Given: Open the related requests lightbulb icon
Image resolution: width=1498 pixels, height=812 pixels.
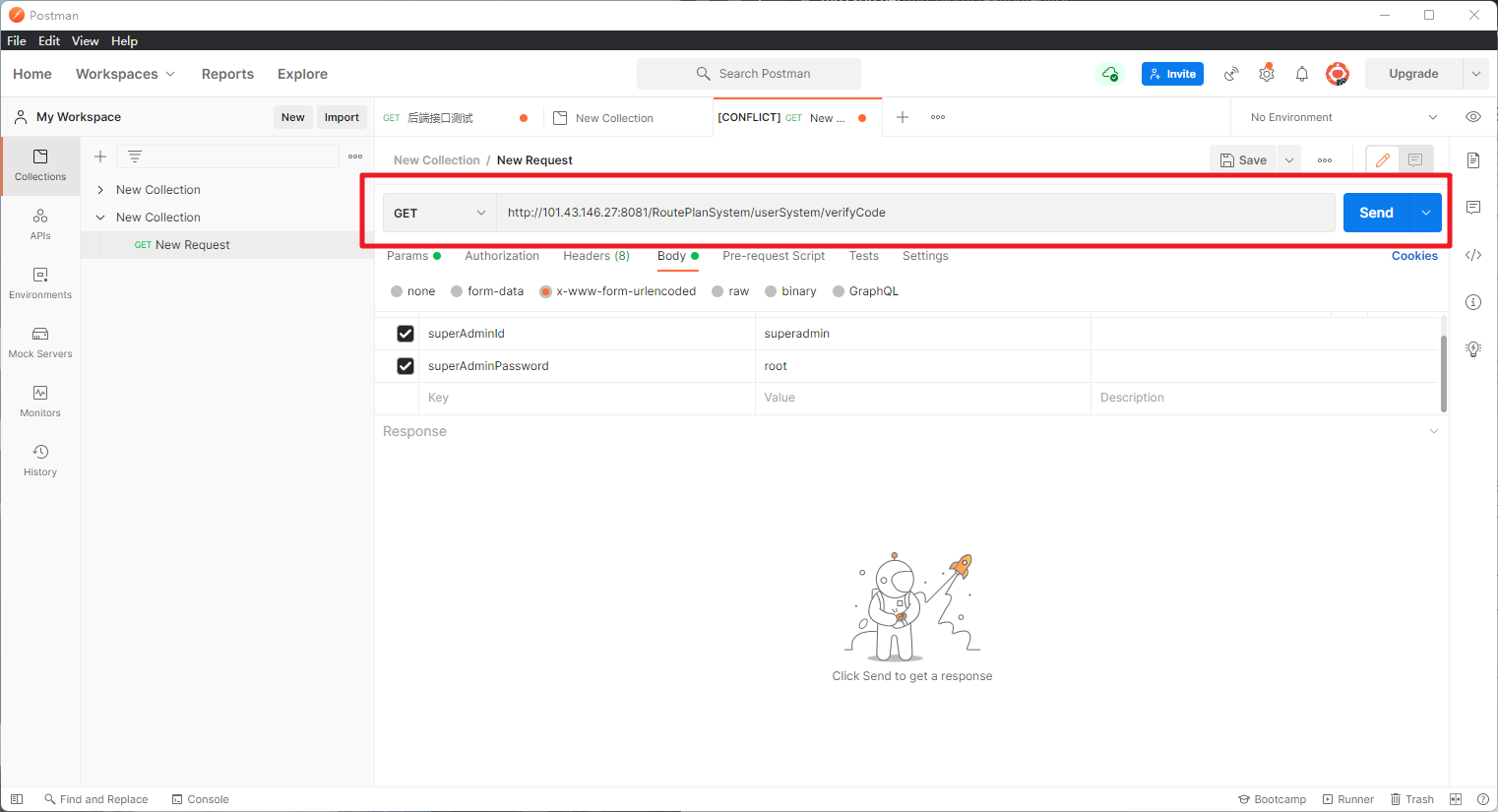Looking at the screenshot, I should point(1473,349).
